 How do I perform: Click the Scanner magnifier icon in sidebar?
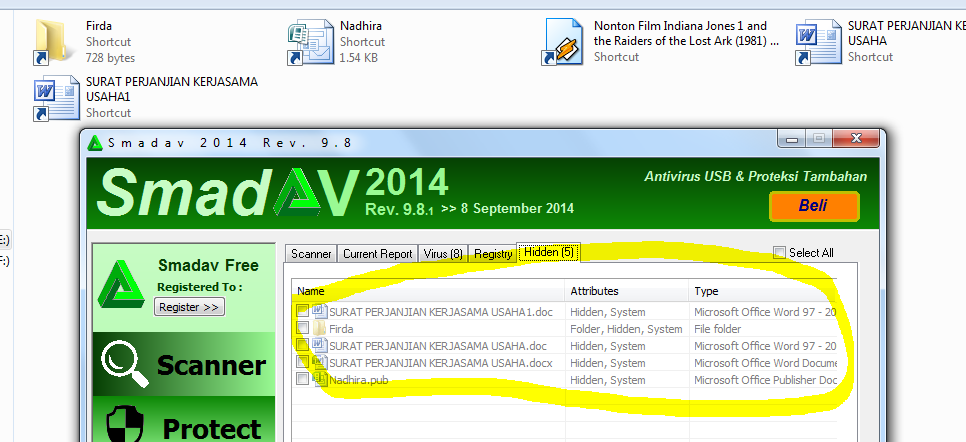click(124, 363)
